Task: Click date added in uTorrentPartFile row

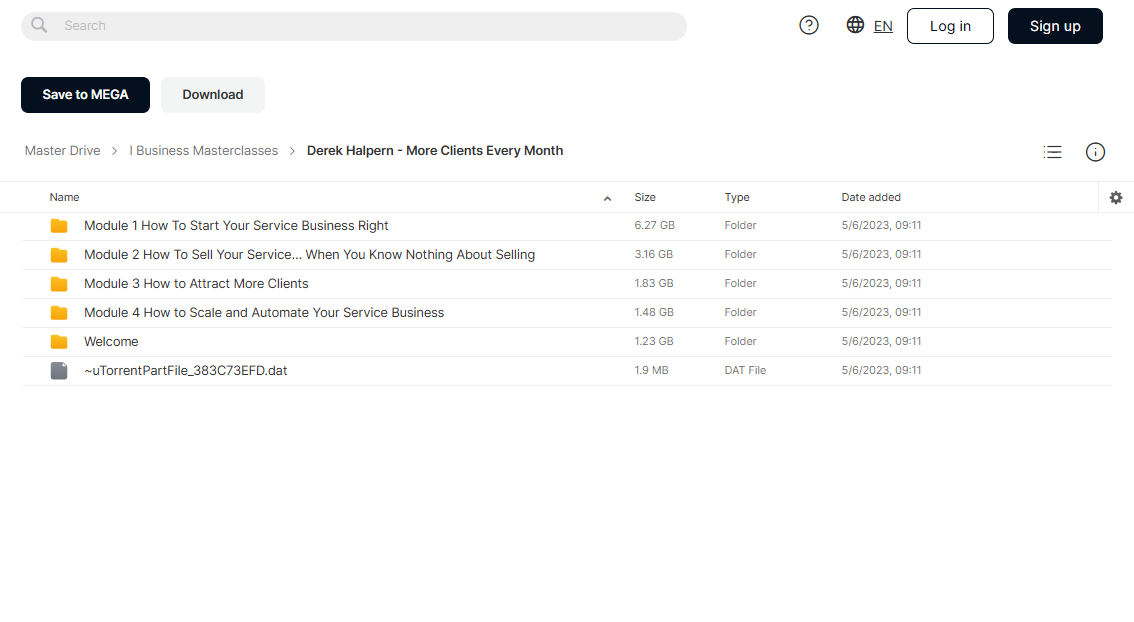Action: pyautogui.click(x=881, y=370)
